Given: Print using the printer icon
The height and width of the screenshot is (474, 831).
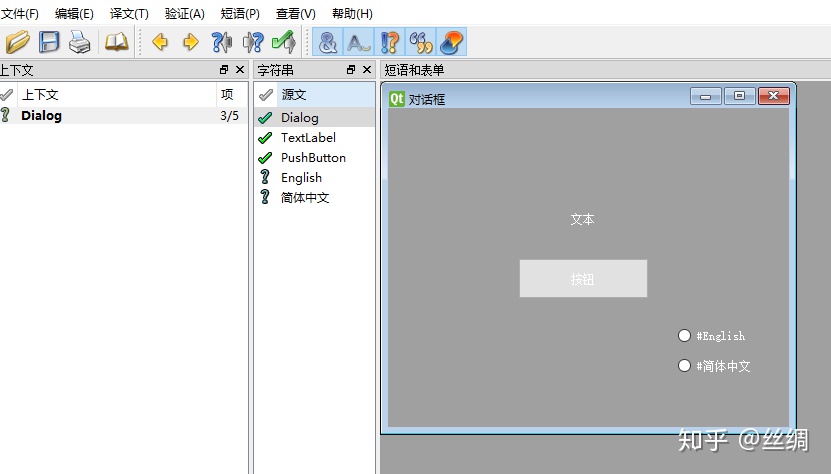Looking at the screenshot, I should pyautogui.click(x=80, y=42).
